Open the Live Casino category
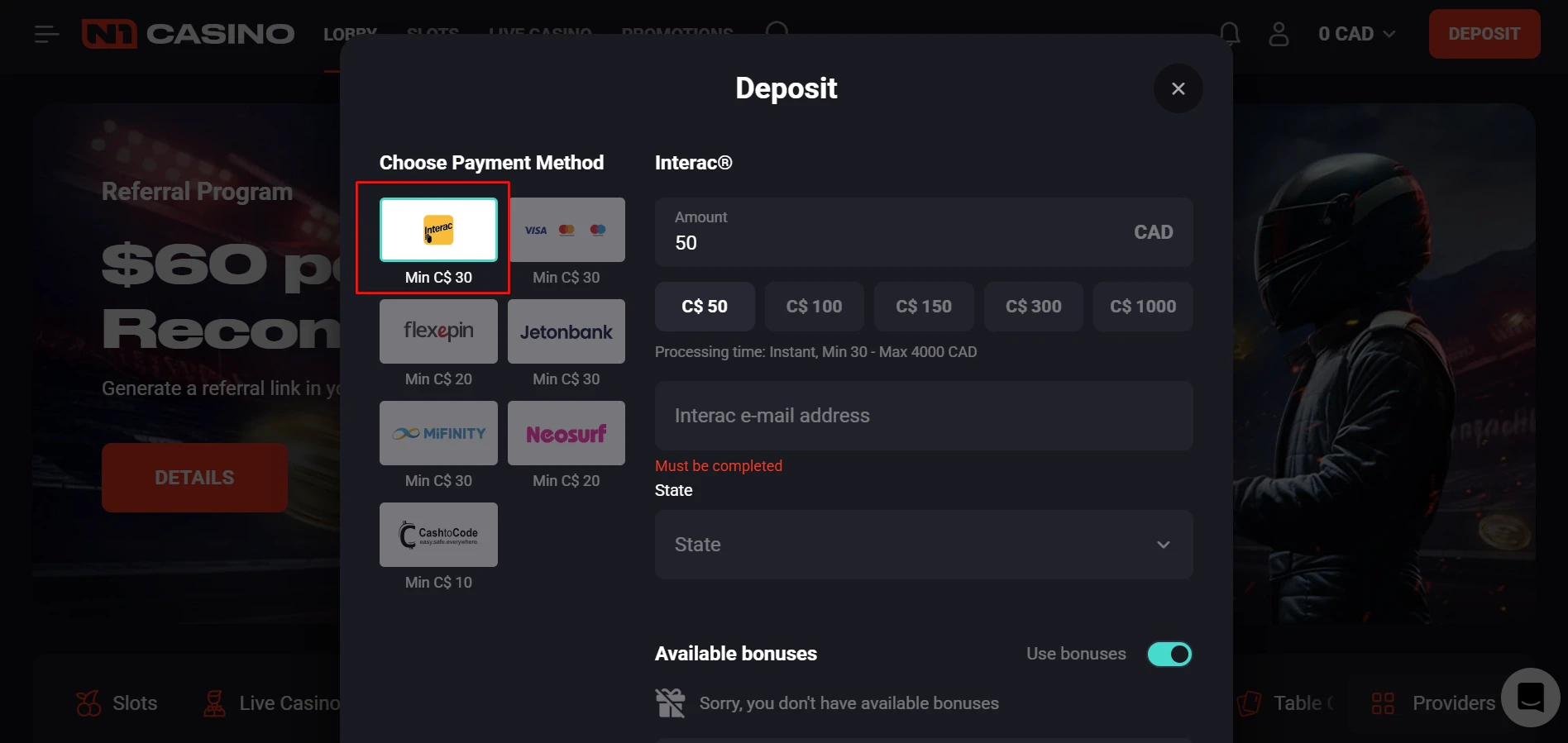This screenshot has width=1568, height=743. (x=271, y=703)
